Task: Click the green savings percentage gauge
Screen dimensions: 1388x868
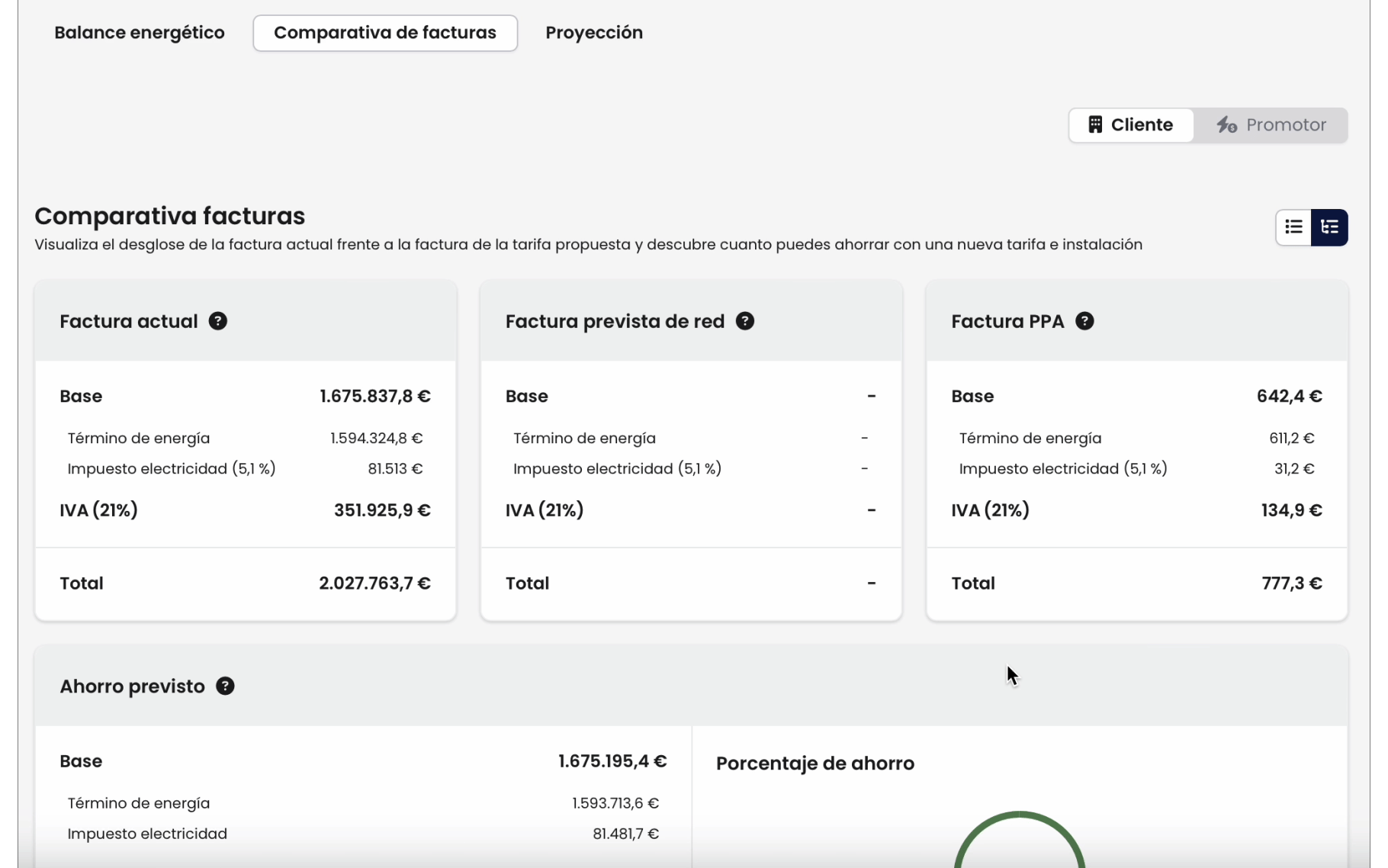Action: 1020,839
